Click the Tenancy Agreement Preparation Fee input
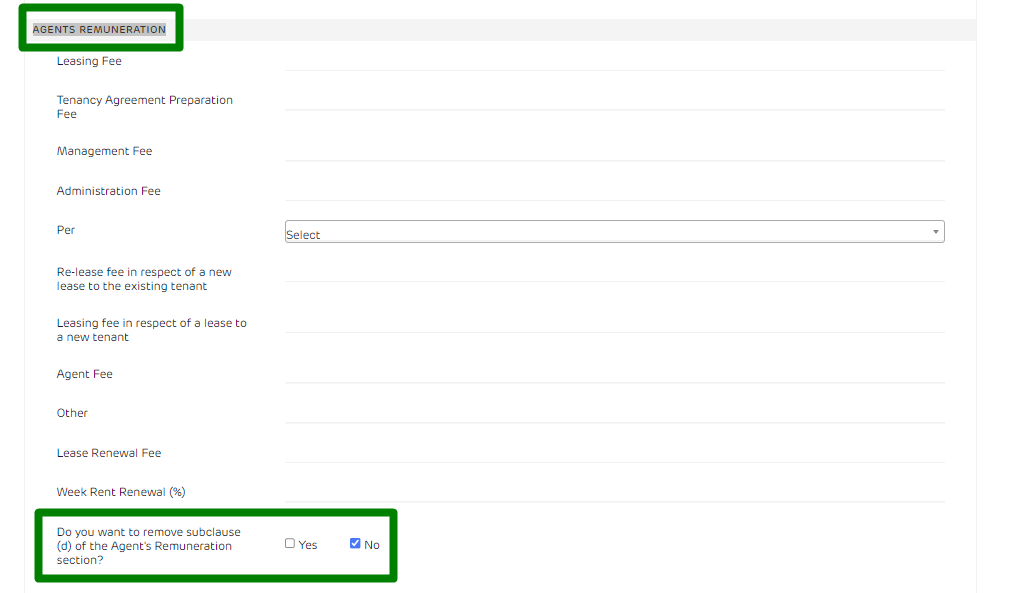The image size is (1020, 593). [615, 101]
